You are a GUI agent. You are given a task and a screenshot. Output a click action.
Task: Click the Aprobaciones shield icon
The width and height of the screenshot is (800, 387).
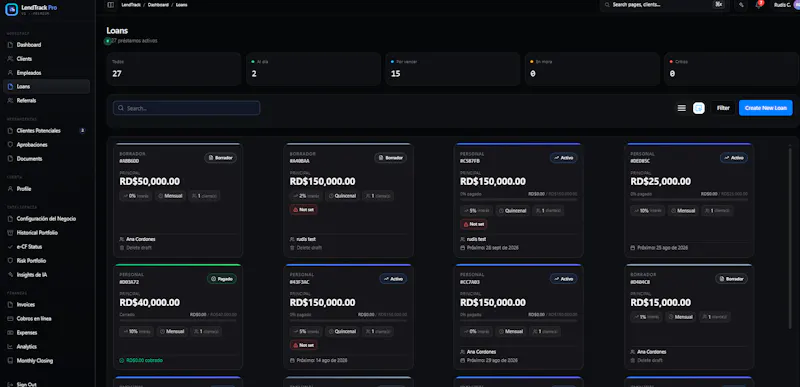click(x=10, y=145)
